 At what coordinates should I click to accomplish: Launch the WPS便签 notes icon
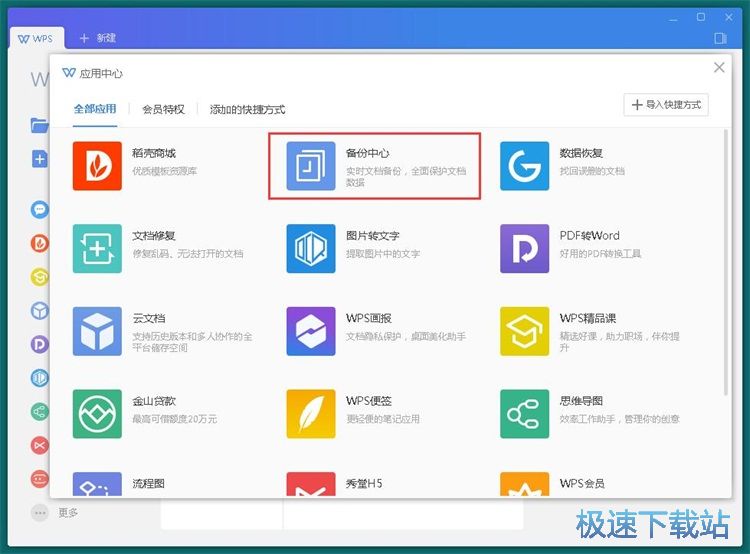(311, 414)
